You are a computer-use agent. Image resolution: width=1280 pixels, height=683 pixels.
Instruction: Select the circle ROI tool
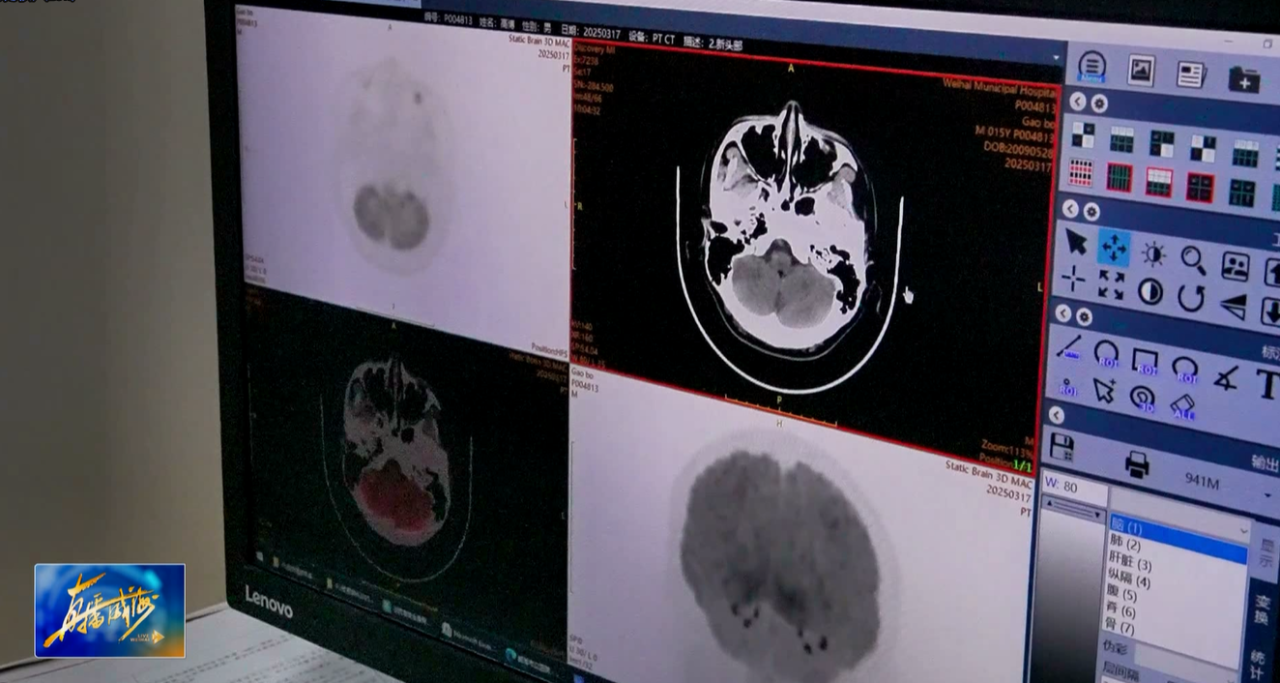click(1106, 354)
